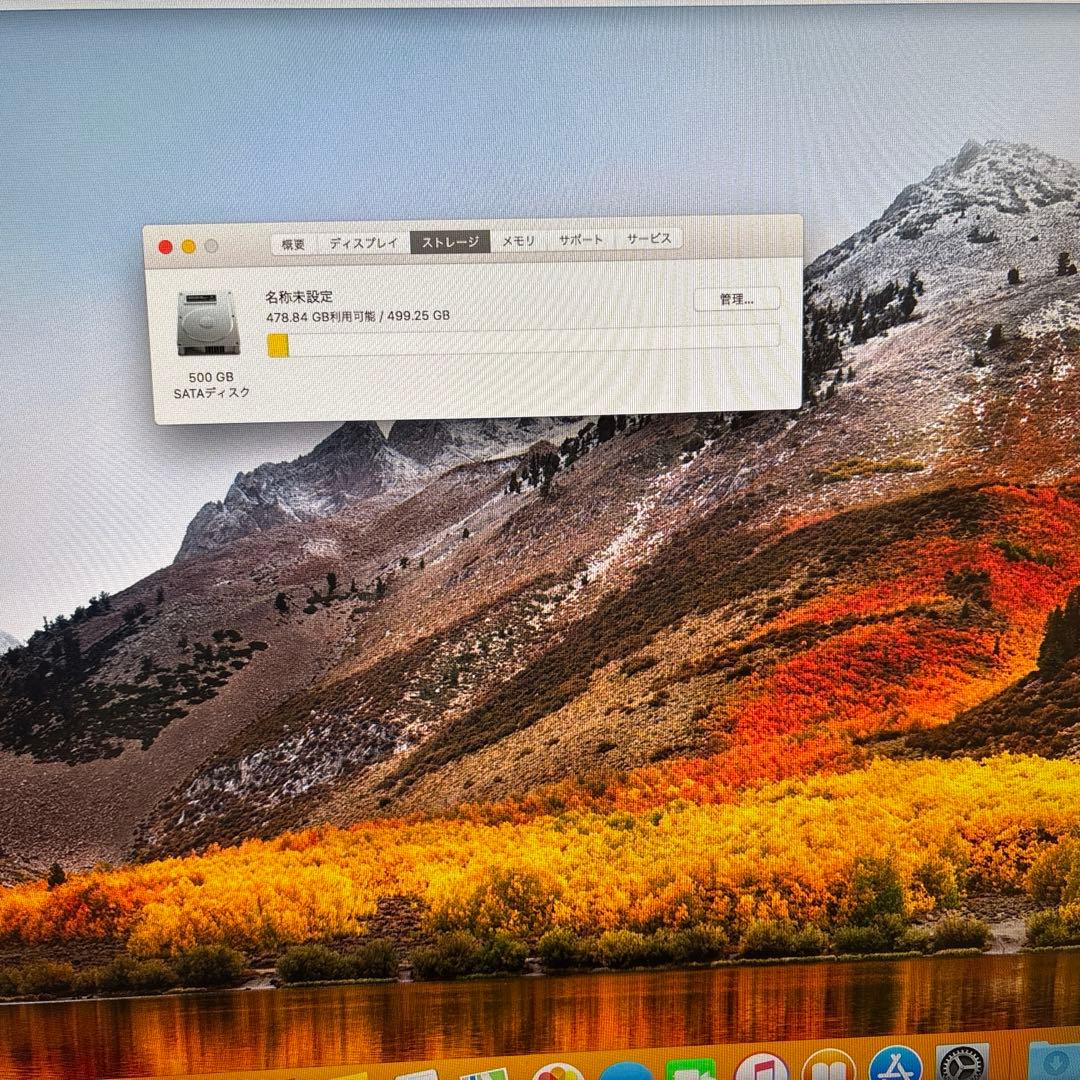Open the サービス service tab
The image size is (1080, 1080).
[648, 239]
